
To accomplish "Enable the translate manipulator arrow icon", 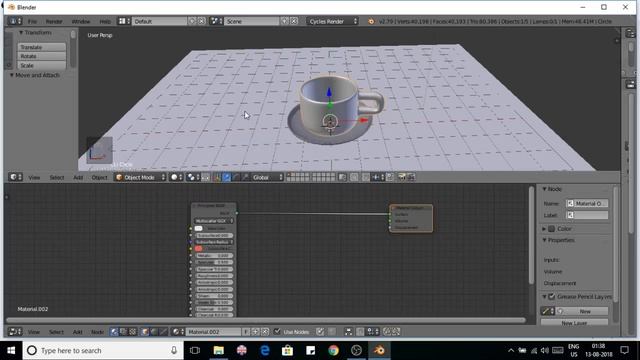I will click(226, 177).
